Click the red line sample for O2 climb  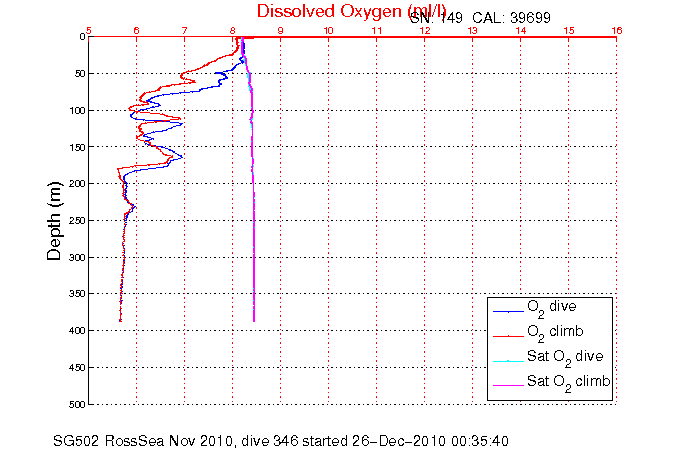point(508,336)
